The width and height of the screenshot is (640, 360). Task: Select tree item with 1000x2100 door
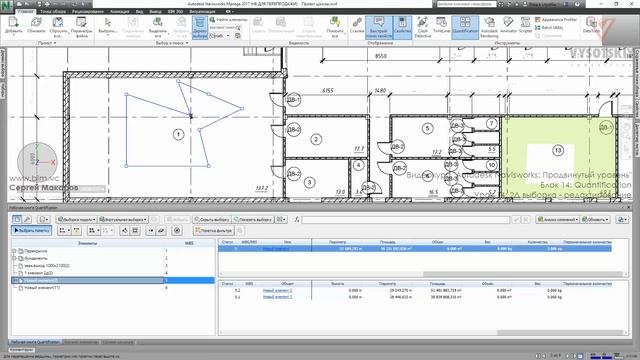pos(47,266)
